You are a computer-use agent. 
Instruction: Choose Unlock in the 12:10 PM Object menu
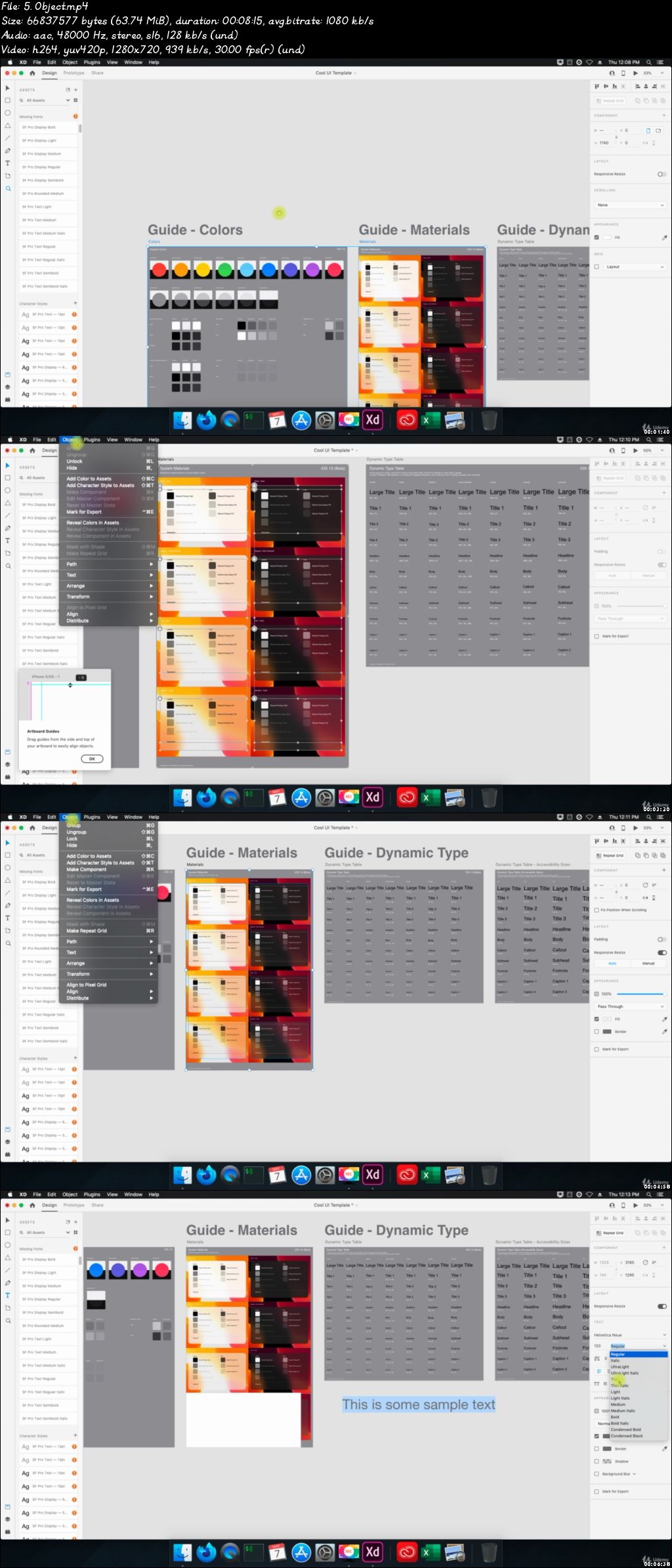point(108,461)
